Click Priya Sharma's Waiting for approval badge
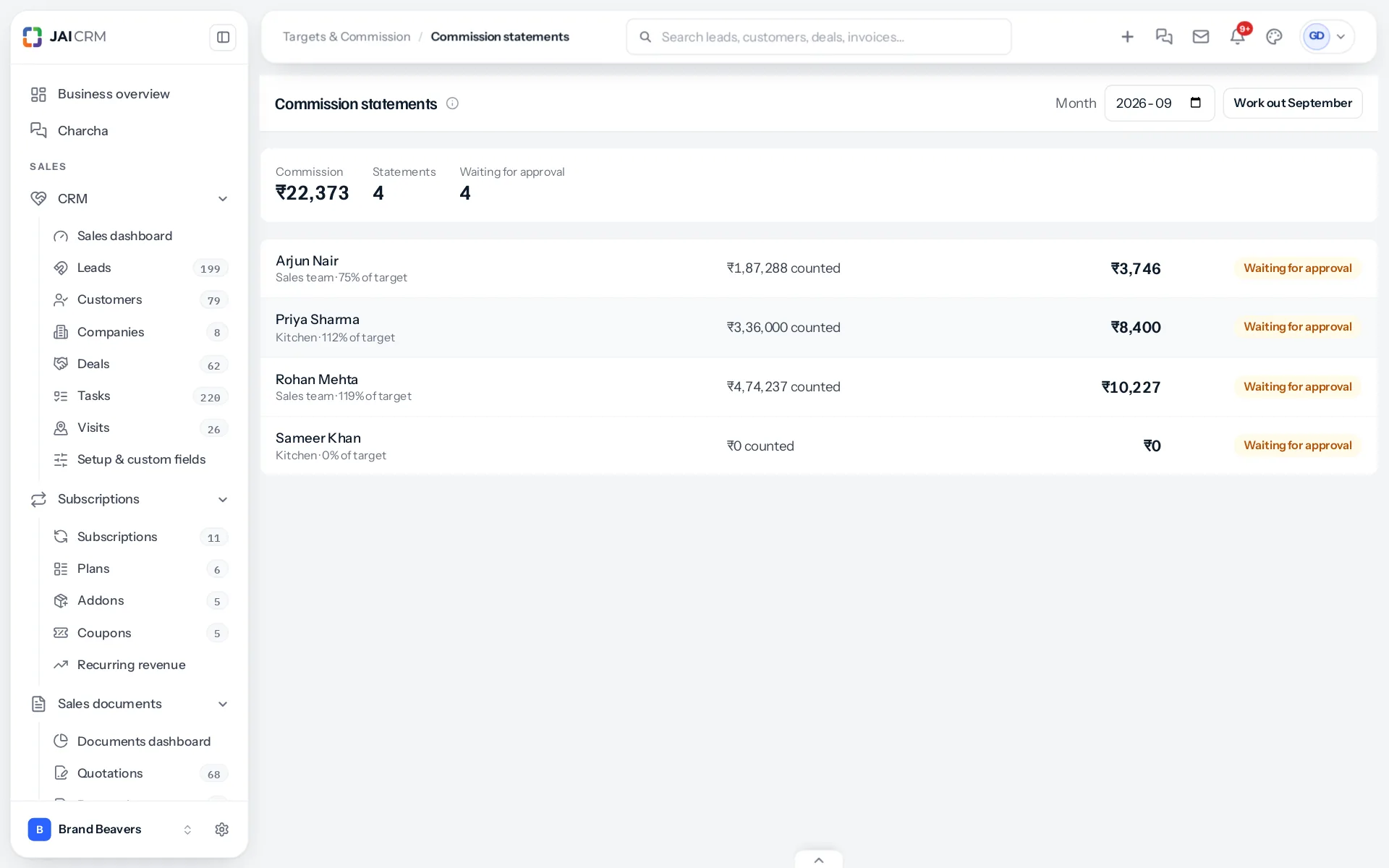1389x868 pixels. pyautogui.click(x=1297, y=327)
